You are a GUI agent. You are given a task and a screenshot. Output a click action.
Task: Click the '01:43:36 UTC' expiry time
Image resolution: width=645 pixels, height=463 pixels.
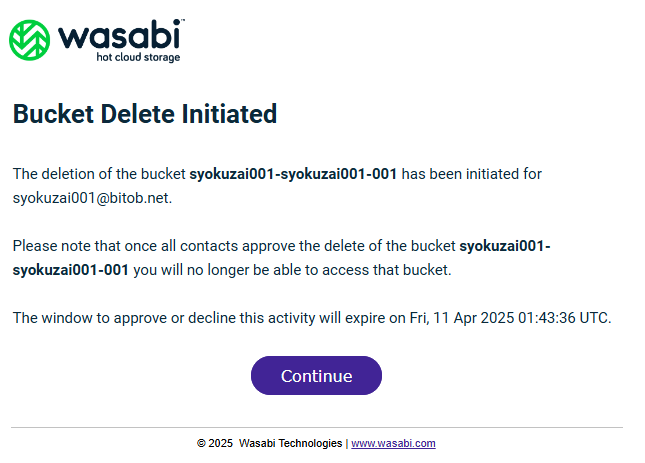tap(563, 318)
